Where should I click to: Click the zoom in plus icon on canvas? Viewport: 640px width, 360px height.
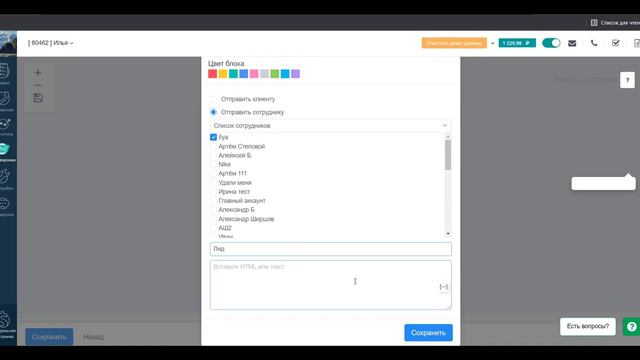38,73
